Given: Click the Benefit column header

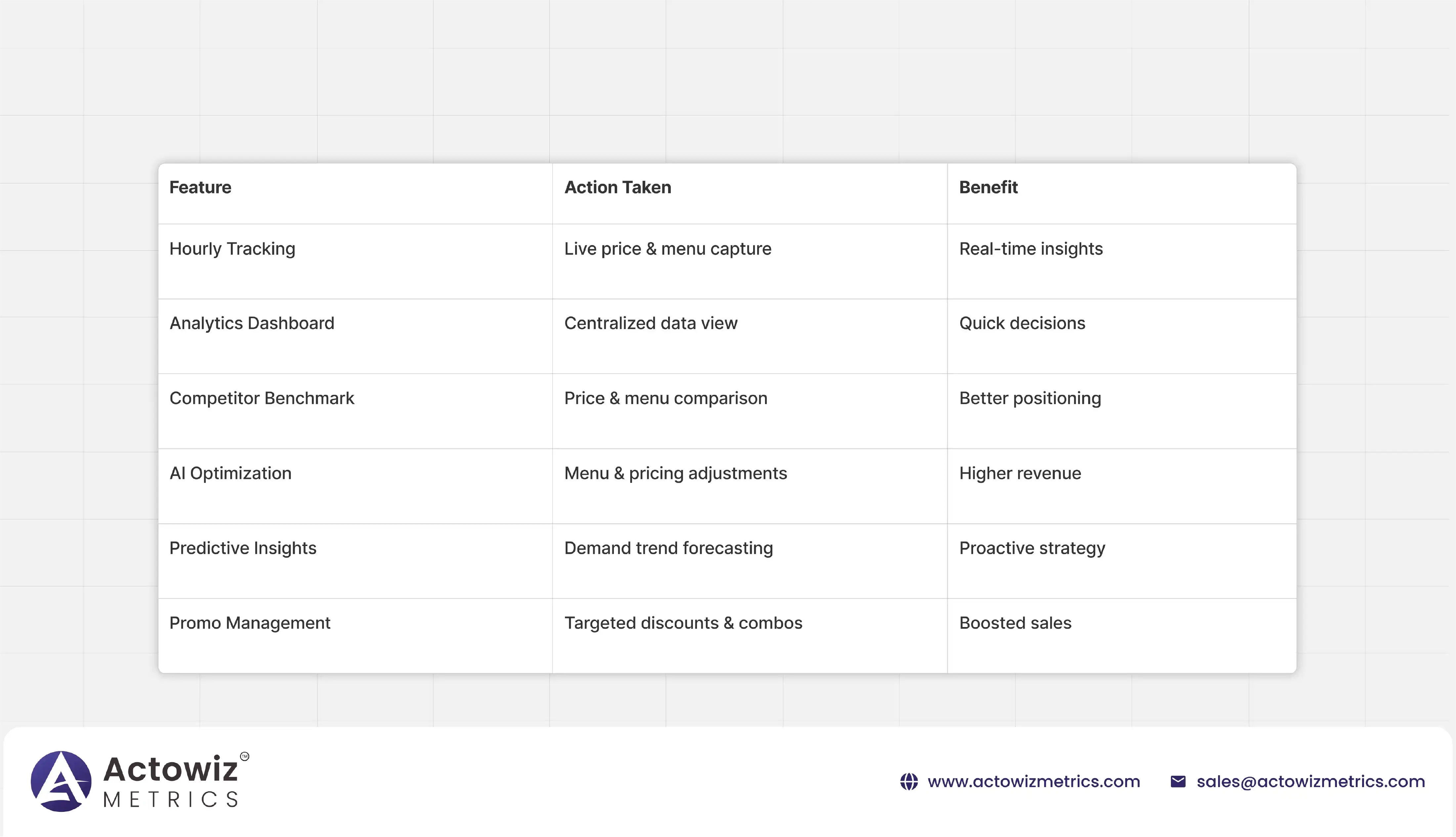Looking at the screenshot, I should 988,188.
